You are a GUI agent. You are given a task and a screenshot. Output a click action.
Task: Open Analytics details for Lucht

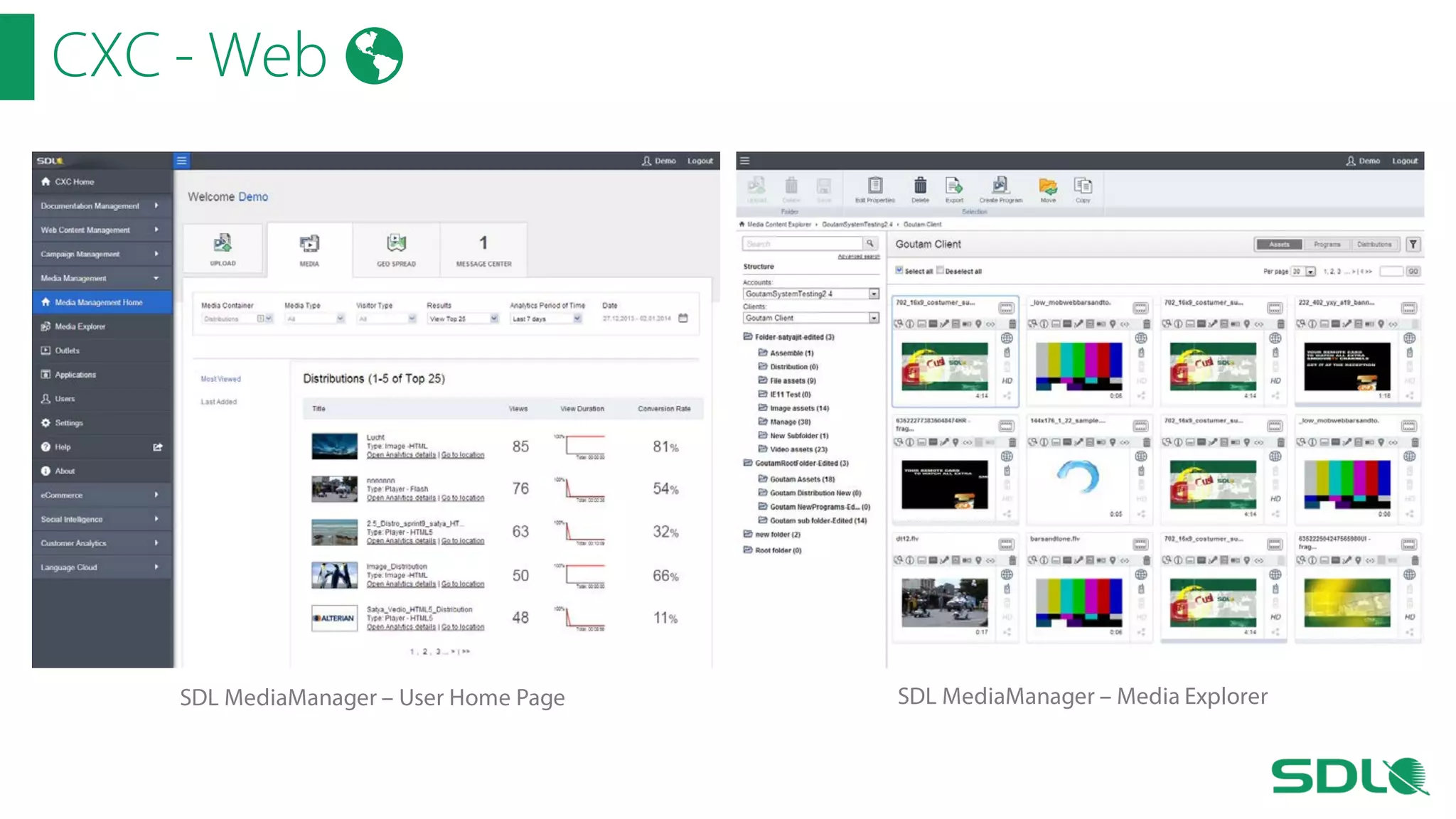point(401,455)
